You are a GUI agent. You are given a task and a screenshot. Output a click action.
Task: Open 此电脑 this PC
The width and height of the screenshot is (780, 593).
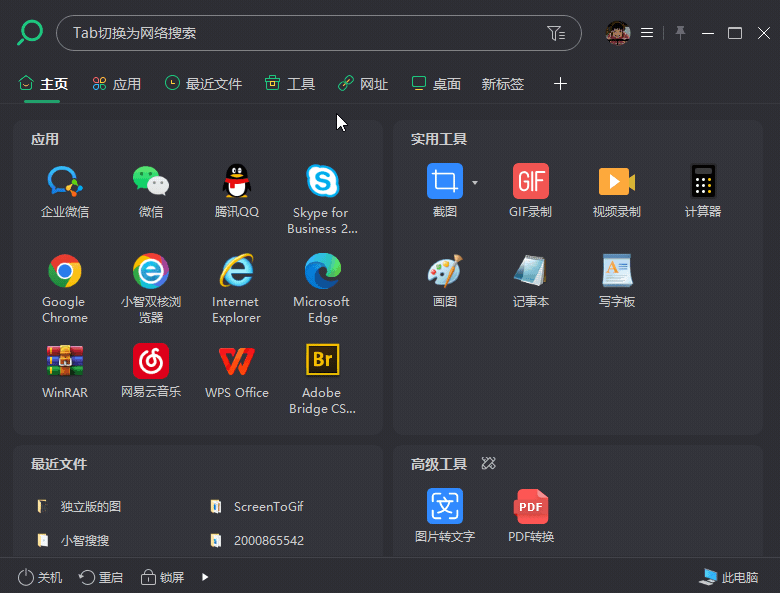coord(728,577)
